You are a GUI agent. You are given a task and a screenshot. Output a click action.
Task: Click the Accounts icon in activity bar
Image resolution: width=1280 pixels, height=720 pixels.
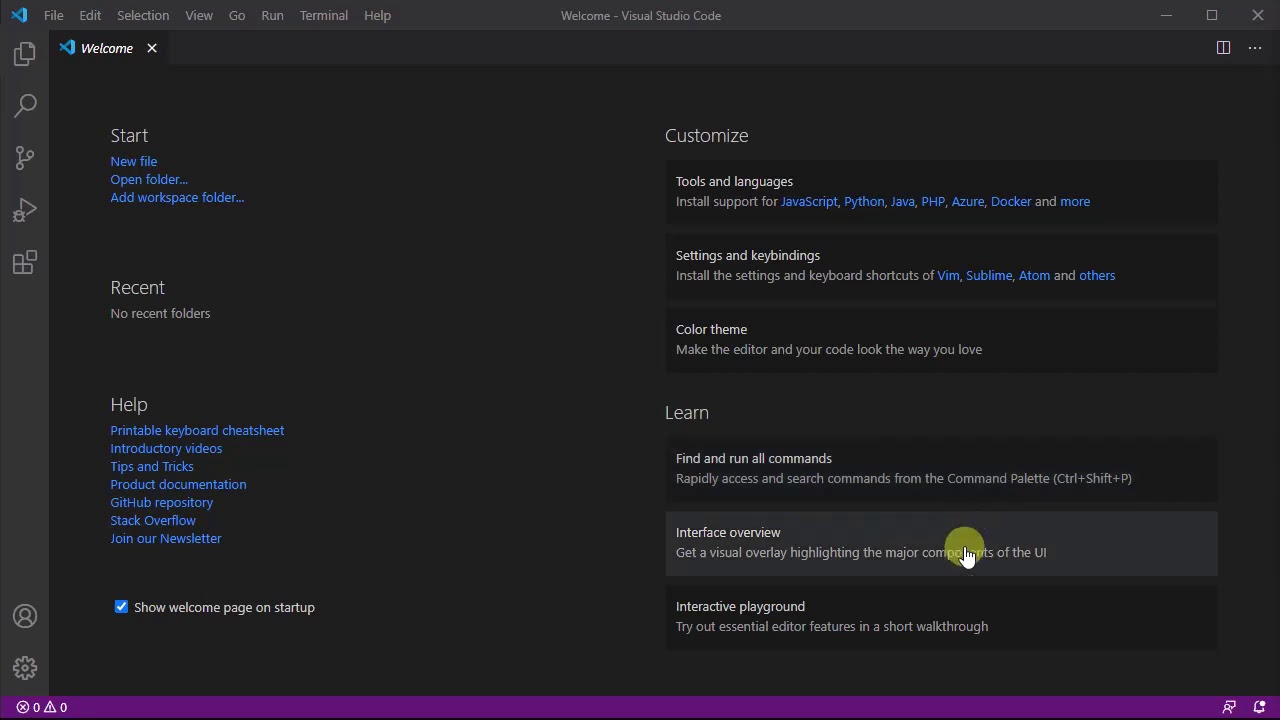(x=25, y=617)
